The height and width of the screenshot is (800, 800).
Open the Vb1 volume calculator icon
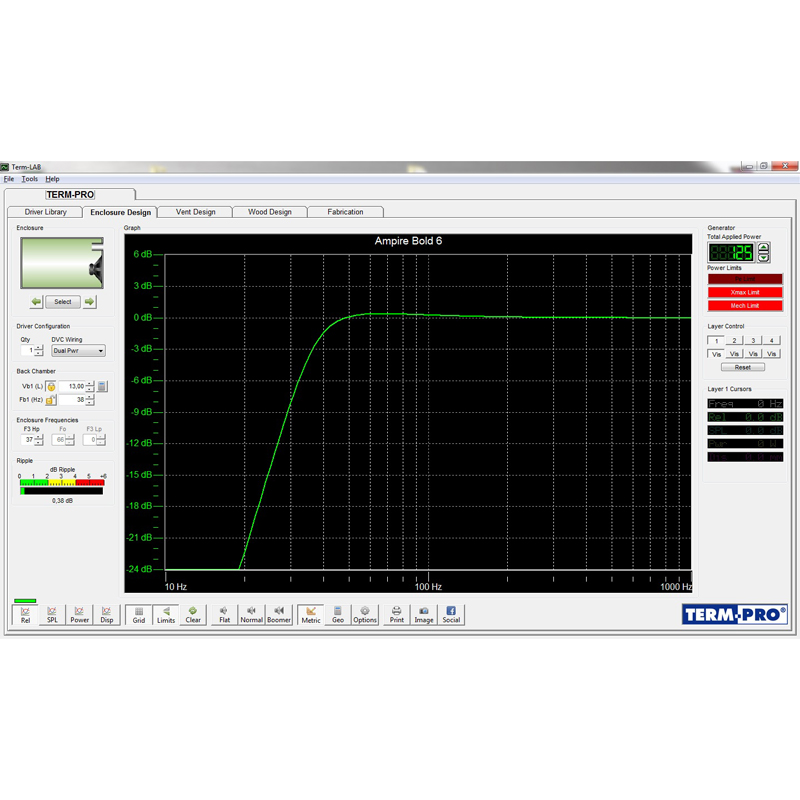point(102,386)
